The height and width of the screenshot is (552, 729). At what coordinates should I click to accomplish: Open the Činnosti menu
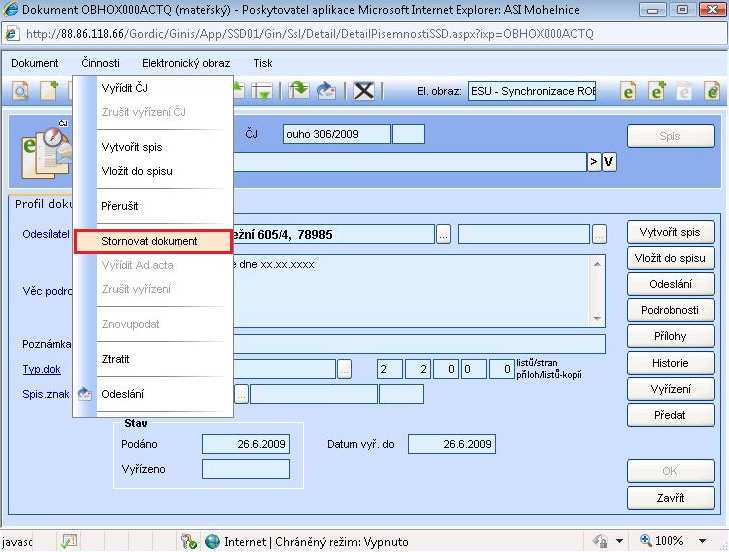click(100, 63)
